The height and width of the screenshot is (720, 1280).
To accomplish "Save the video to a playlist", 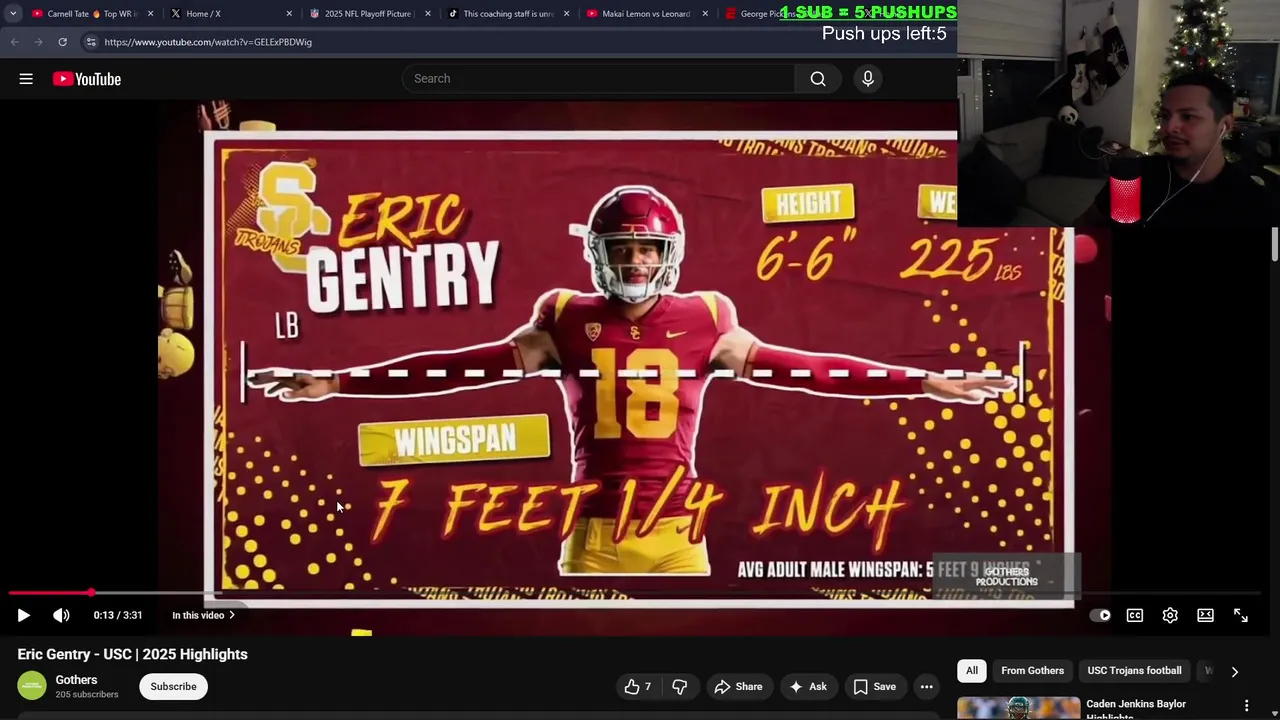I will [874, 686].
